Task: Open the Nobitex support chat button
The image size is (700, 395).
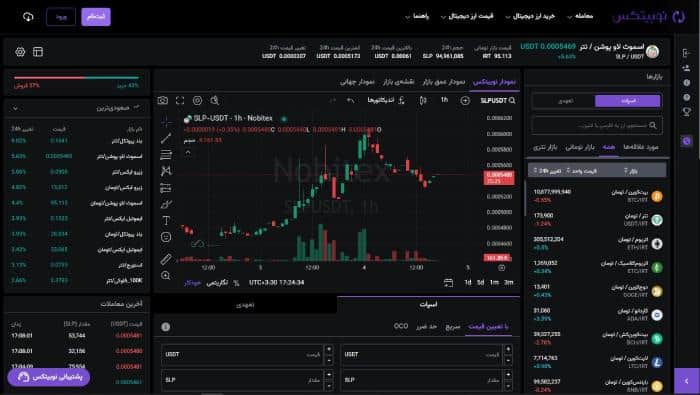Action: (x=49, y=377)
